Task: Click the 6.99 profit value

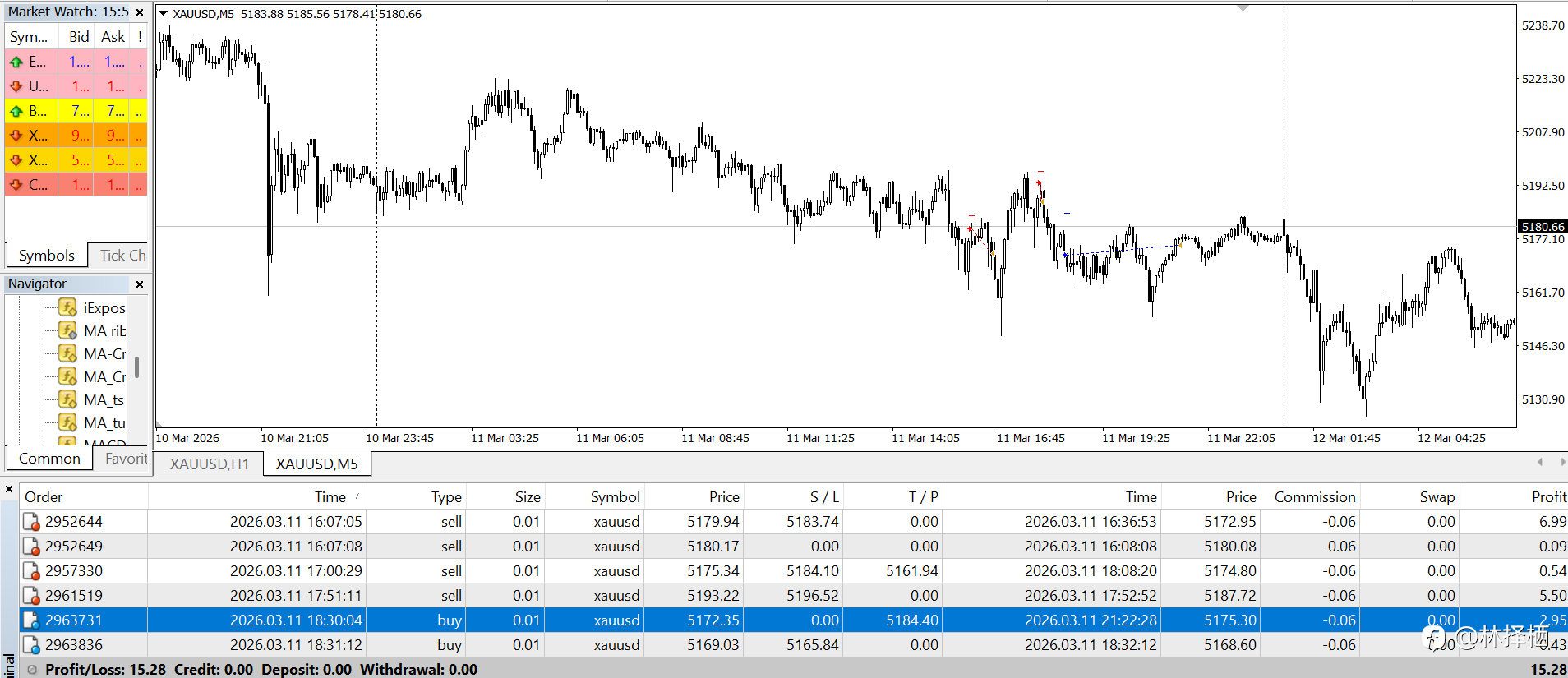Action: [1552, 522]
